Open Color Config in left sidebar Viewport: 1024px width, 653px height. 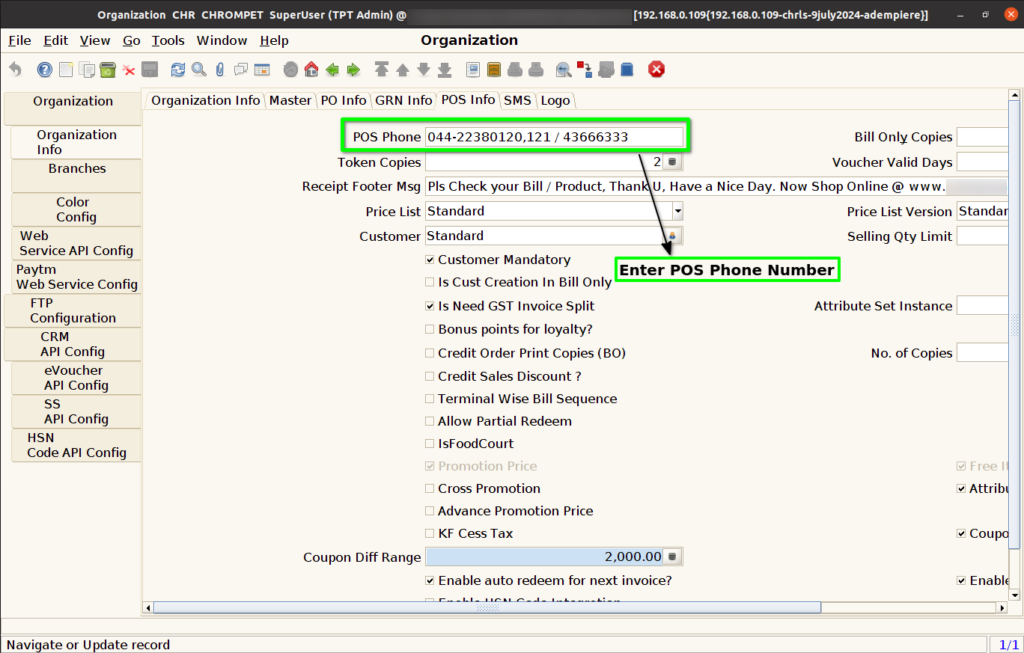click(76, 210)
